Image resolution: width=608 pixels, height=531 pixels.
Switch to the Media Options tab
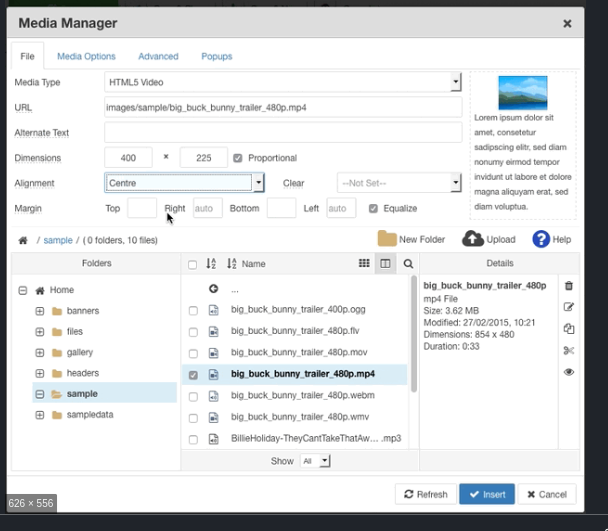(86, 57)
